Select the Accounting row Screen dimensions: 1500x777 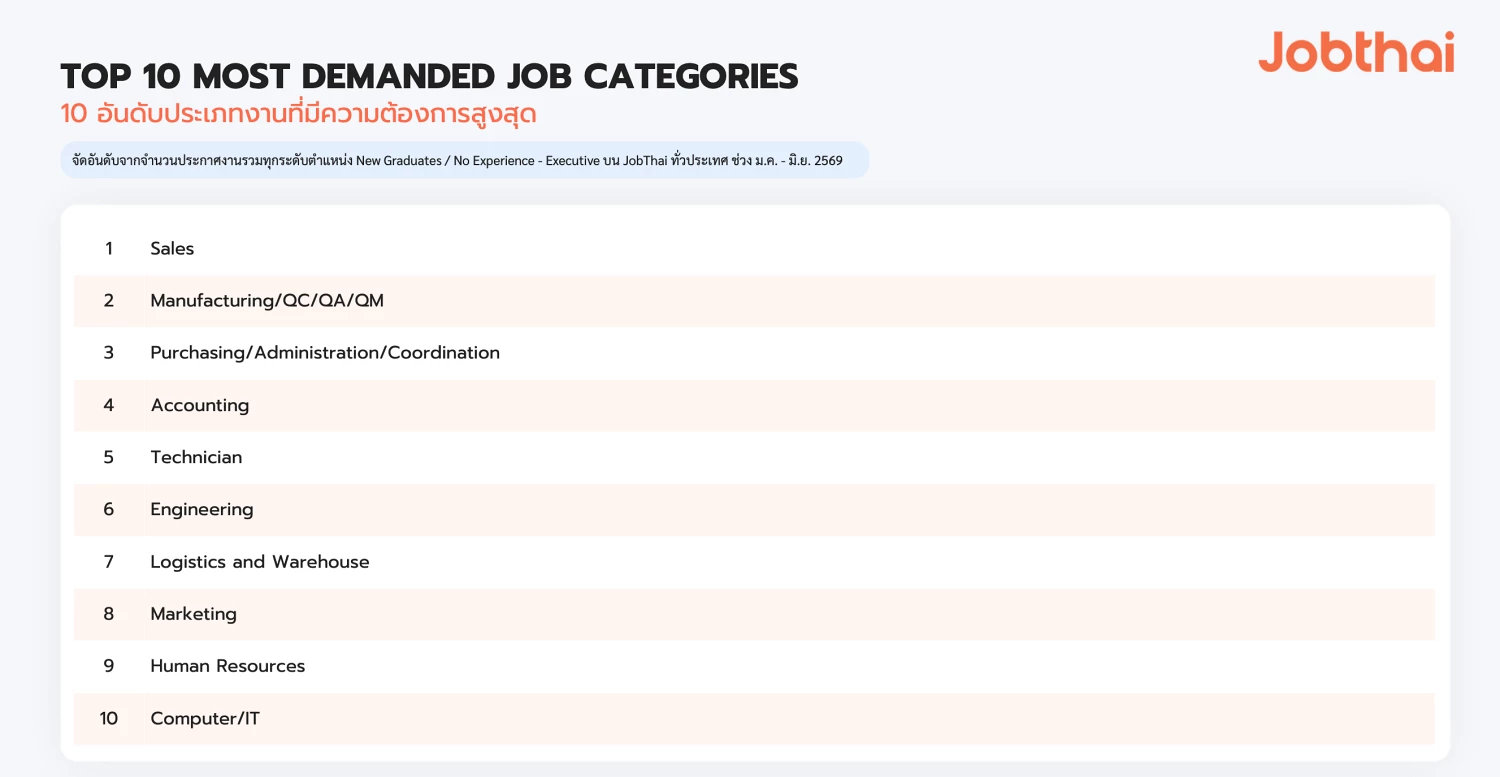point(754,405)
